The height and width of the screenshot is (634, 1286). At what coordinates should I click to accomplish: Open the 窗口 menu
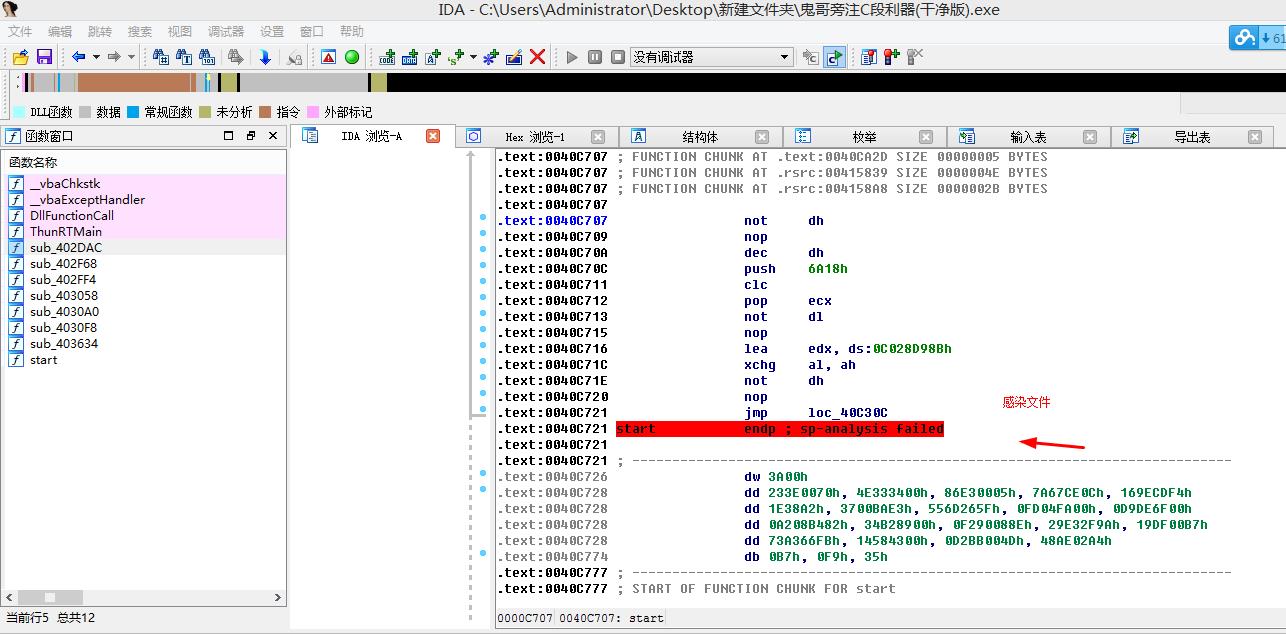(312, 31)
